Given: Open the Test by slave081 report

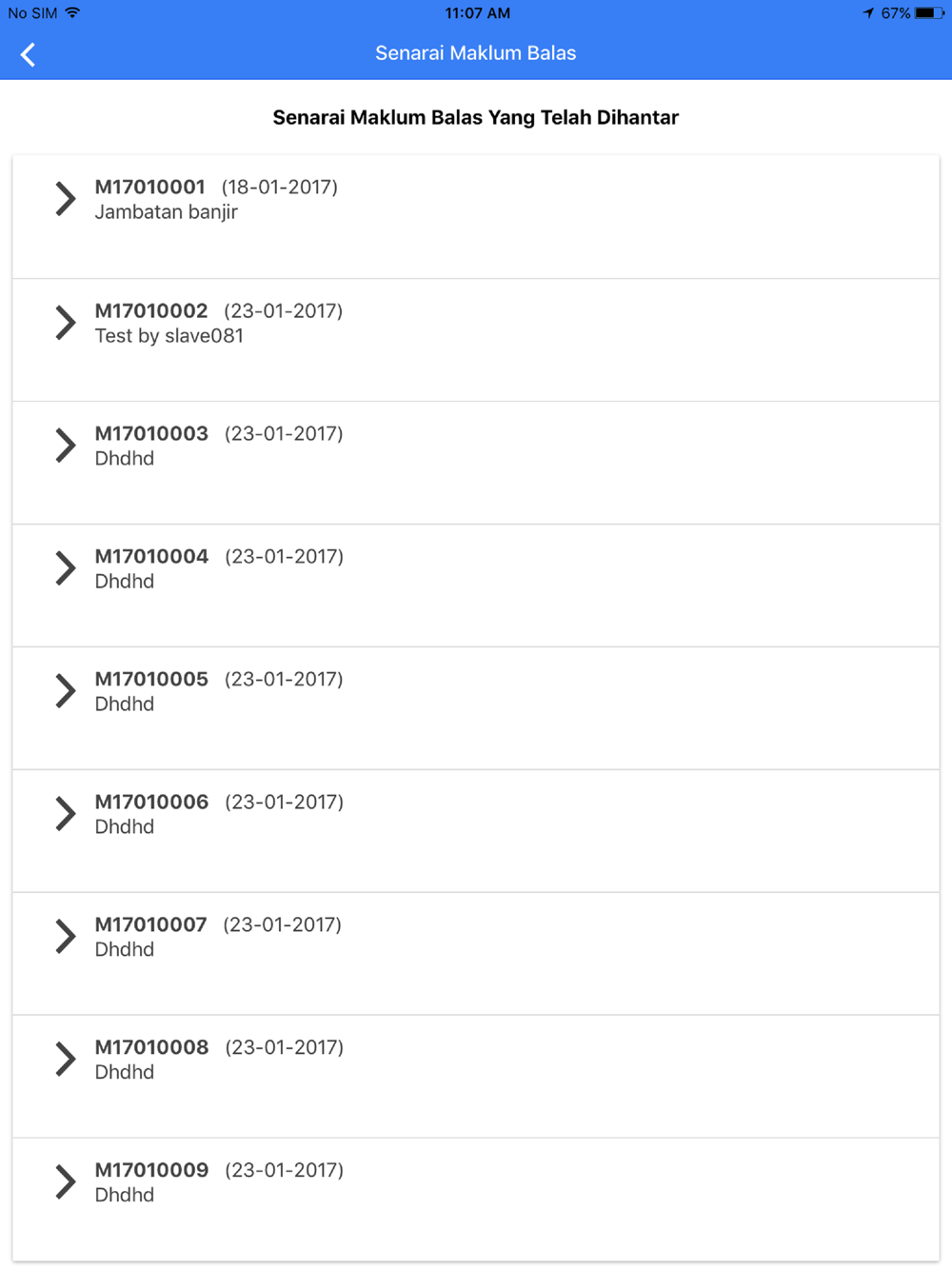Looking at the screenshot, I should coord(169,336).
